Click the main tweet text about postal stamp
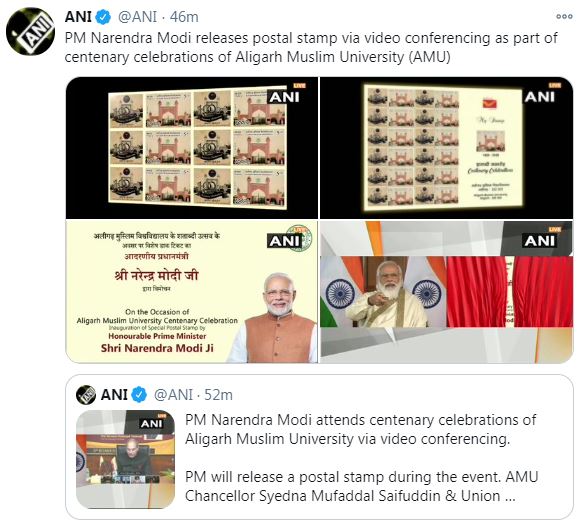The image size is (582, 528). 311,47
